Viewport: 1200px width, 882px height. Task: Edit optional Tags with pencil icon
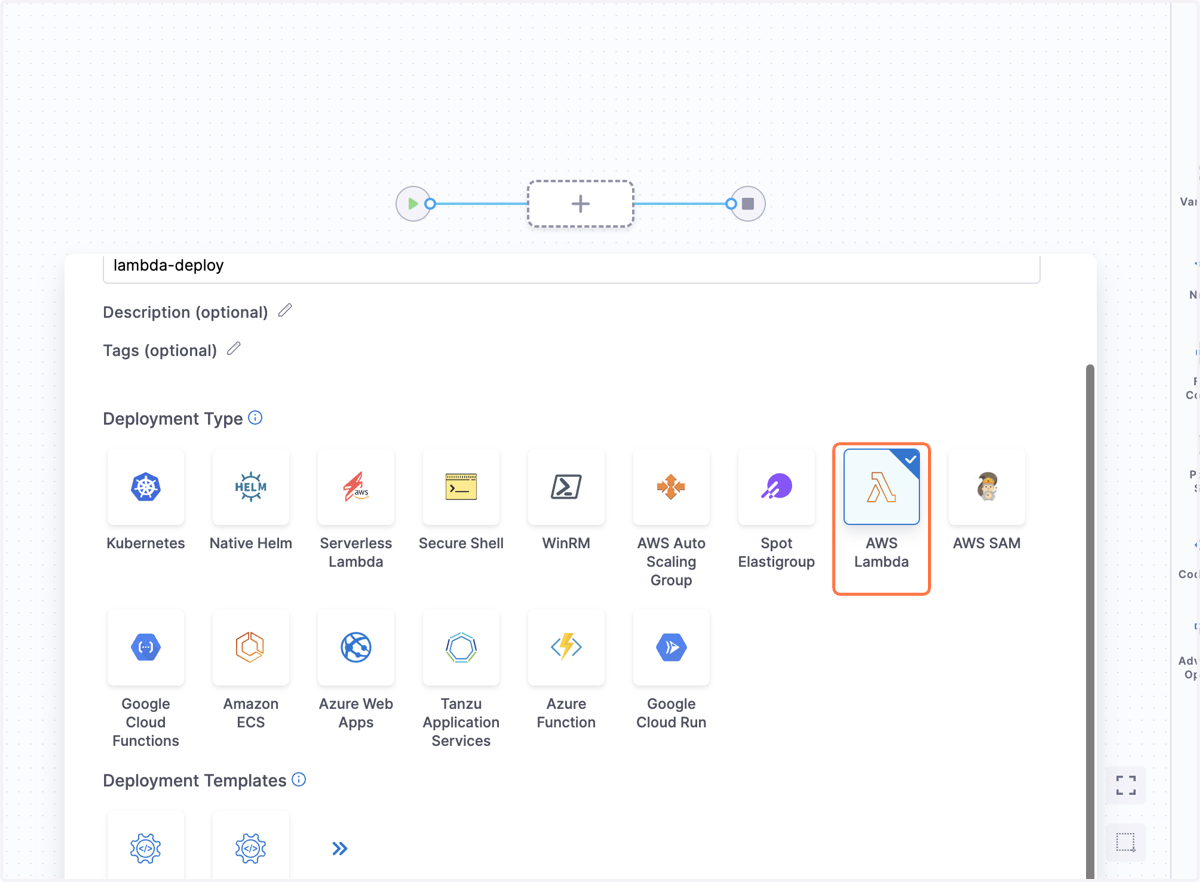tap(234, 349)
